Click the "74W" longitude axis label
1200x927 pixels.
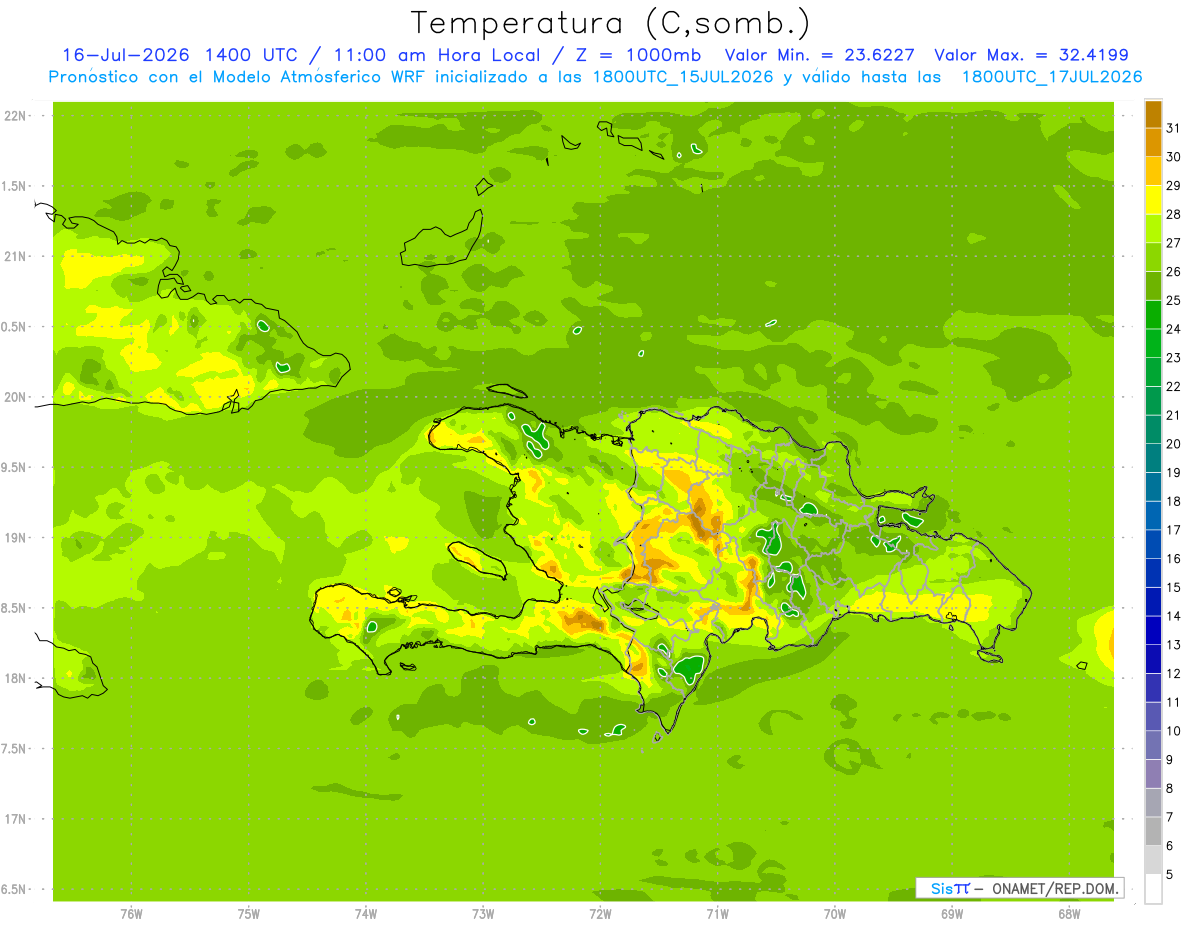tap(365, 914)
